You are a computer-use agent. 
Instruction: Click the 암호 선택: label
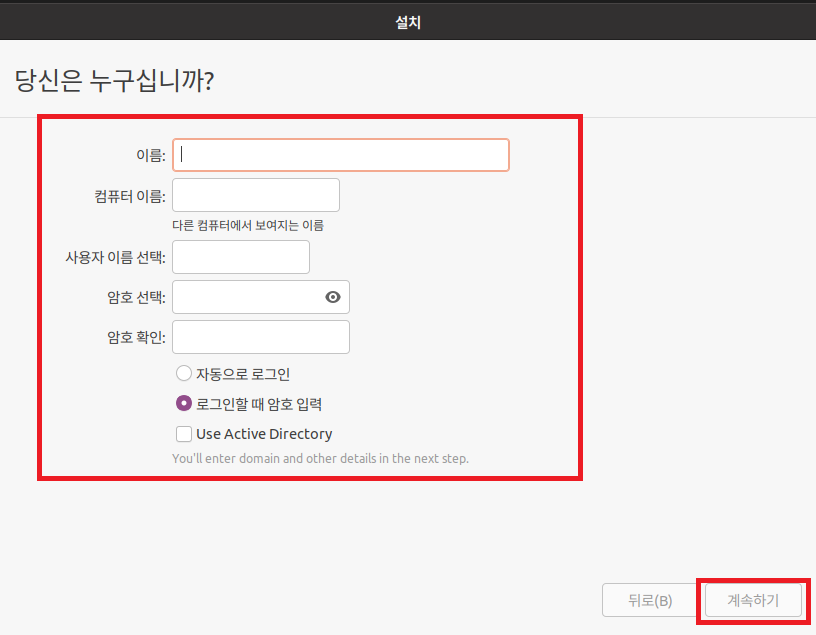click(136, 297)
